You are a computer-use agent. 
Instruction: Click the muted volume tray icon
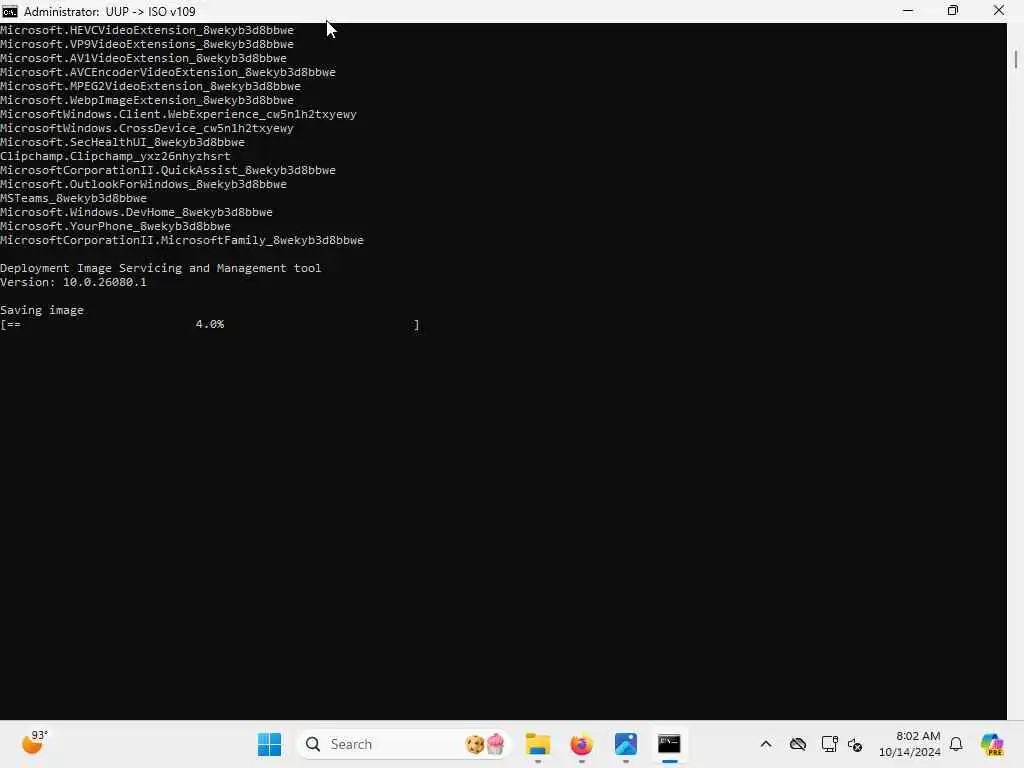click(855, 744)
